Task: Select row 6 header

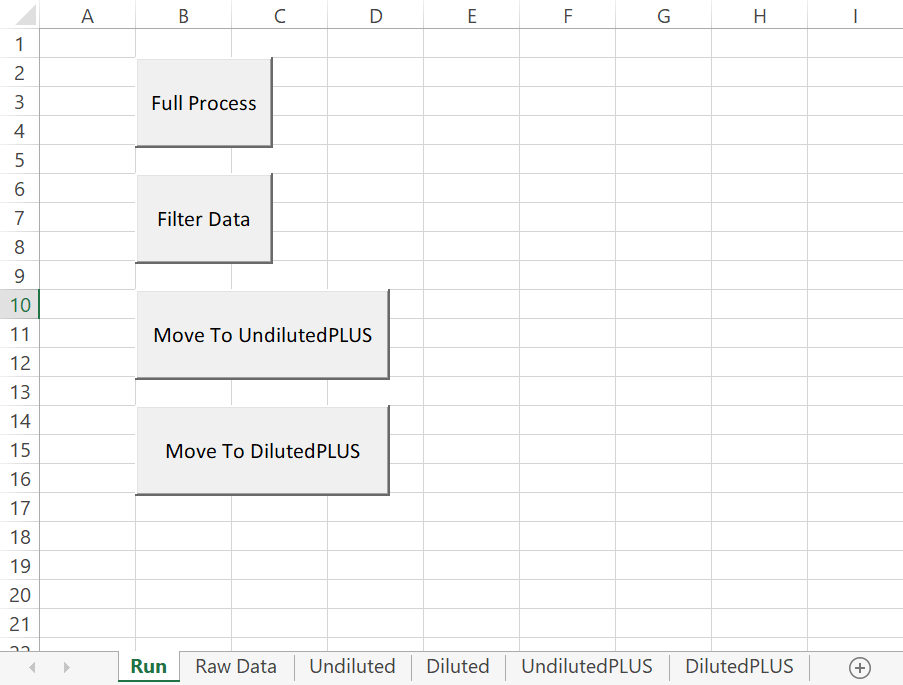Action: click(x=20, y=188)
